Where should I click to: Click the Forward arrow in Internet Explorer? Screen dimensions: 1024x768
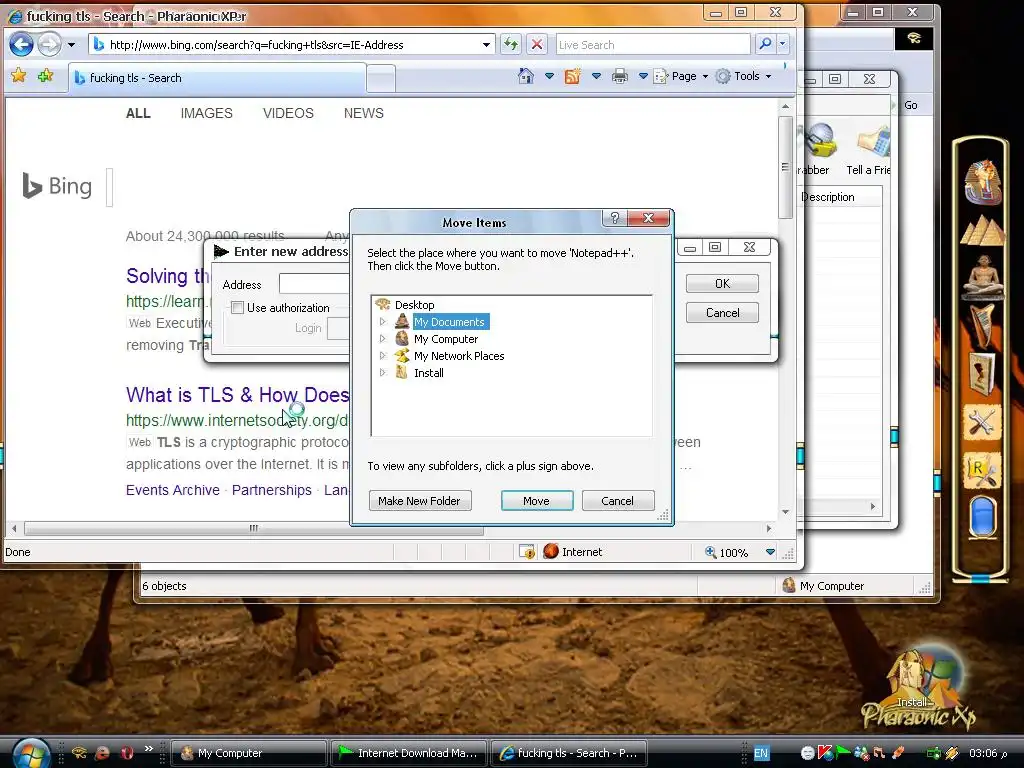[x=49, y=44]
